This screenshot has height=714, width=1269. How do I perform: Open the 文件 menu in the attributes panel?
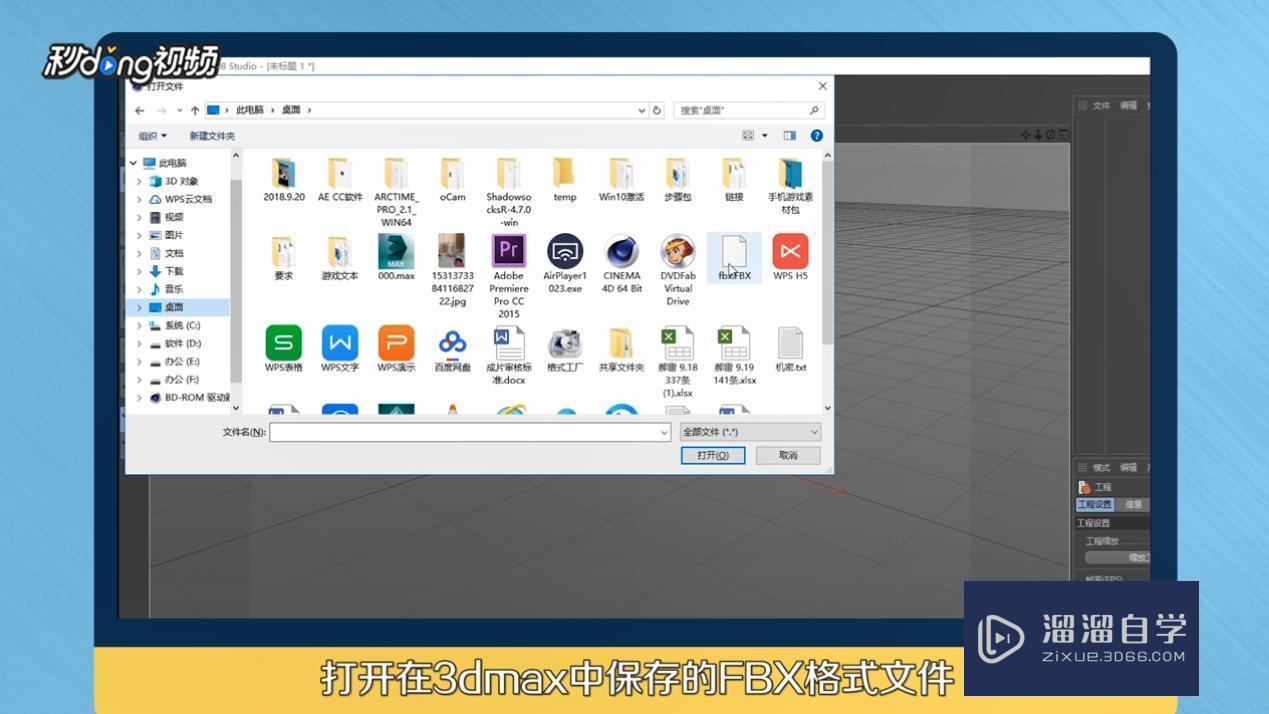[x=1101, y=105]
